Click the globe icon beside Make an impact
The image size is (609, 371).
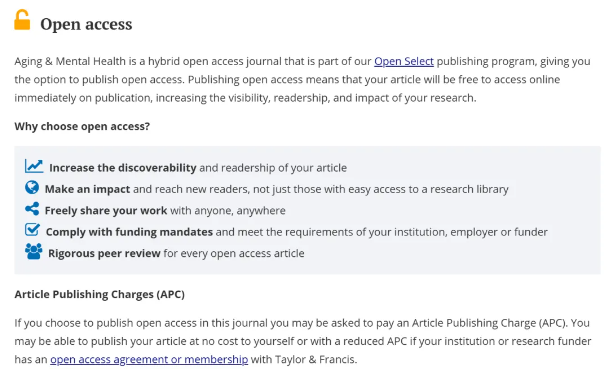pos(32,188)
